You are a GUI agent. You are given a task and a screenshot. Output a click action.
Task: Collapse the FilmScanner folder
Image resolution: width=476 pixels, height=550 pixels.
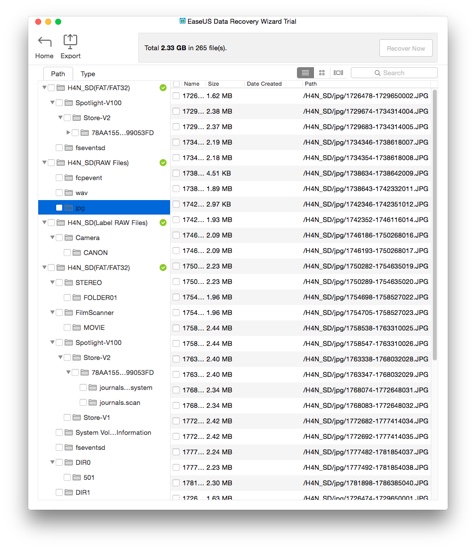pos(52,312)
